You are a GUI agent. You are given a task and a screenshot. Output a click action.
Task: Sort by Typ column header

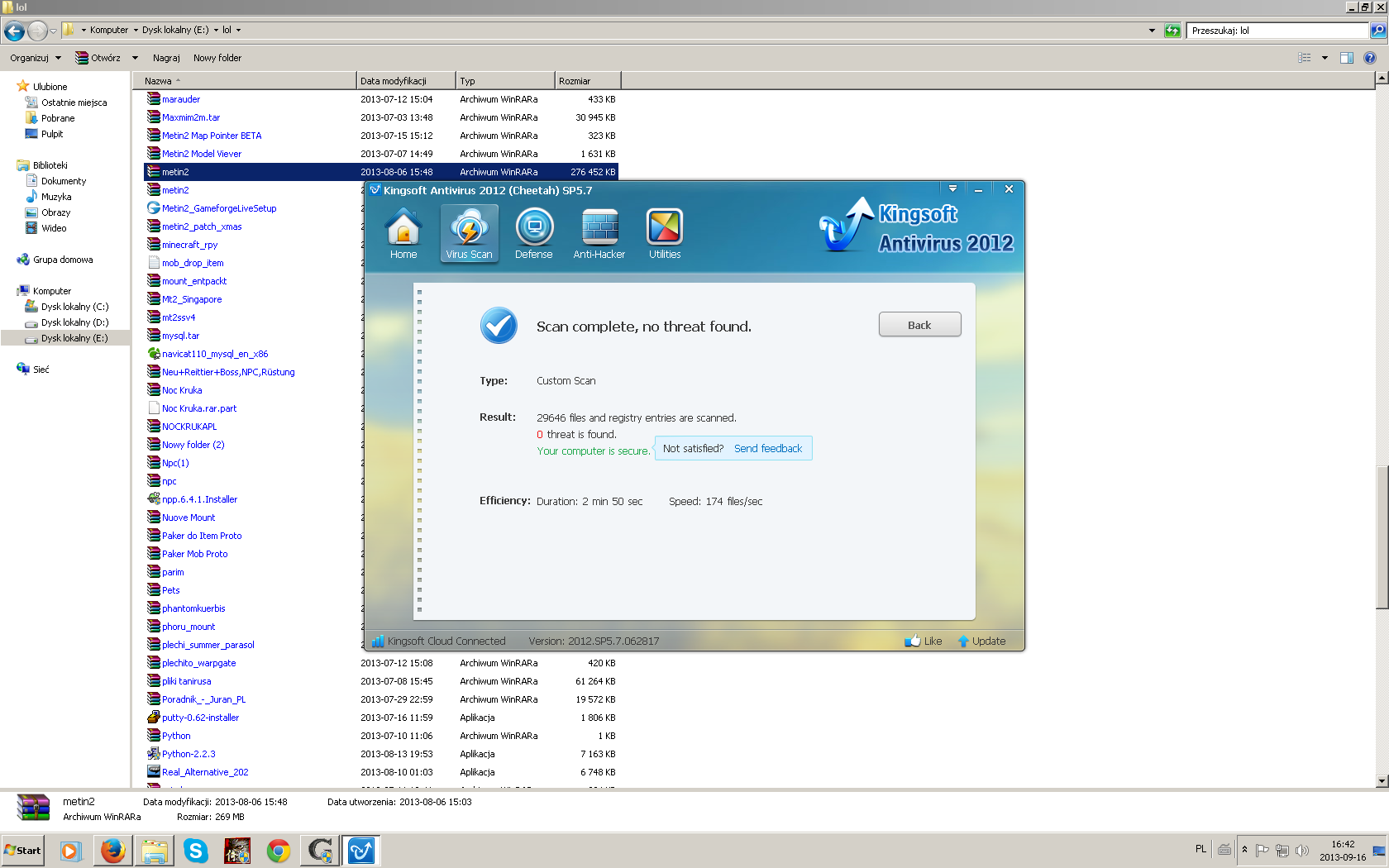coord(505,81)
